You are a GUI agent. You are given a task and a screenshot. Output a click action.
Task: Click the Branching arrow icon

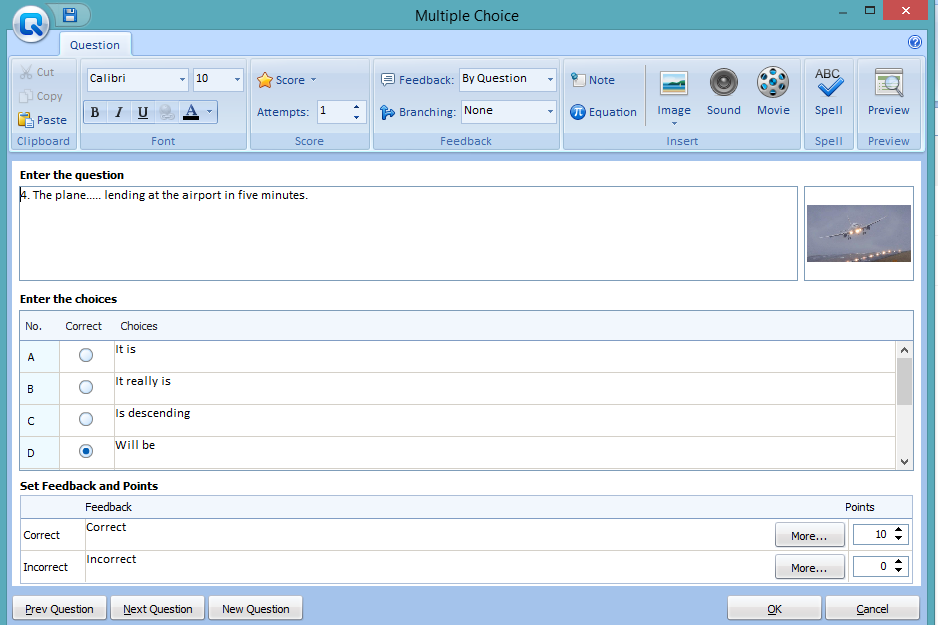[388, 112]
